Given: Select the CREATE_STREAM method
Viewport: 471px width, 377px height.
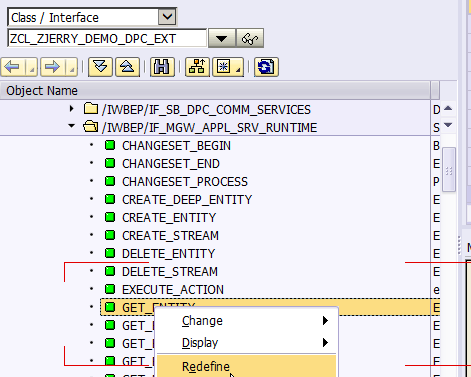Looking at the screenshot, I should [170, 236].
